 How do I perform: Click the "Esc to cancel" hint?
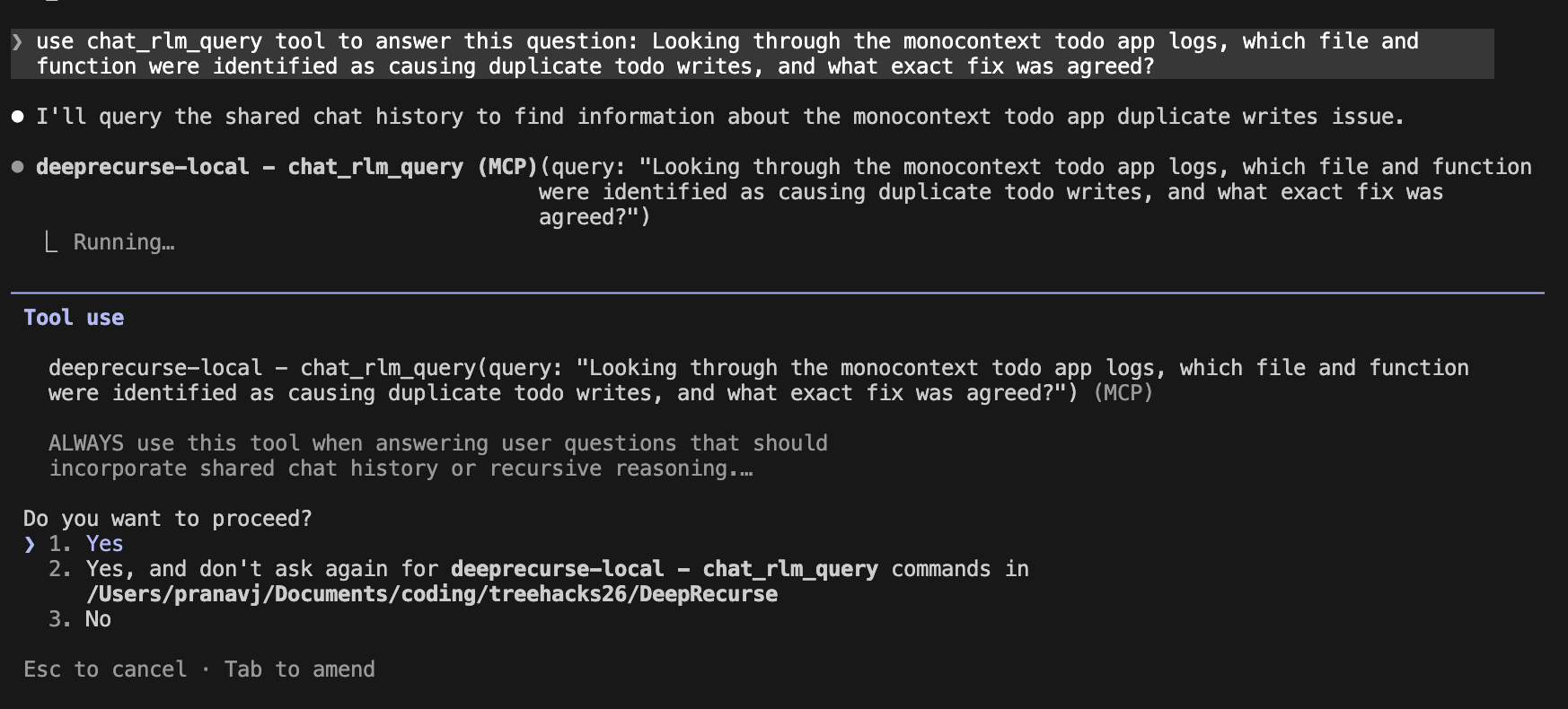tap(105, 670)
